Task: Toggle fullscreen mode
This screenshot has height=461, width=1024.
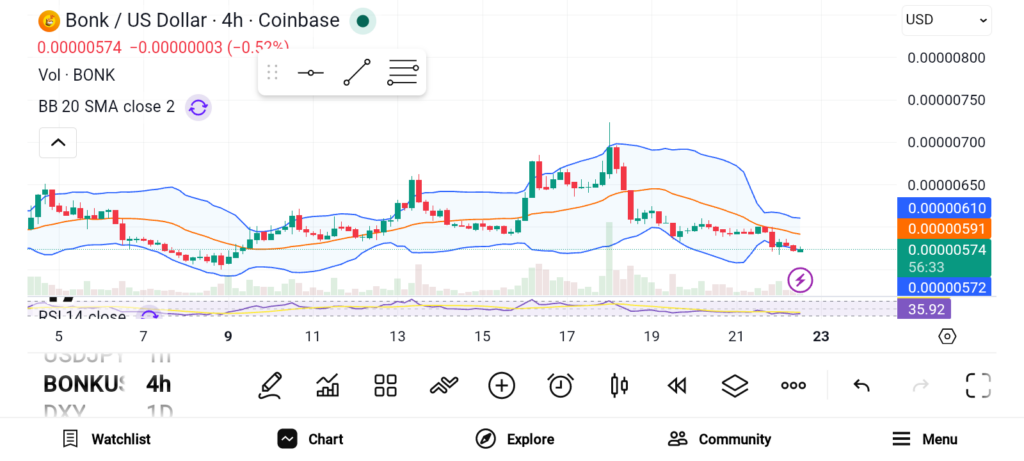Action: click(x=978, y=385)
